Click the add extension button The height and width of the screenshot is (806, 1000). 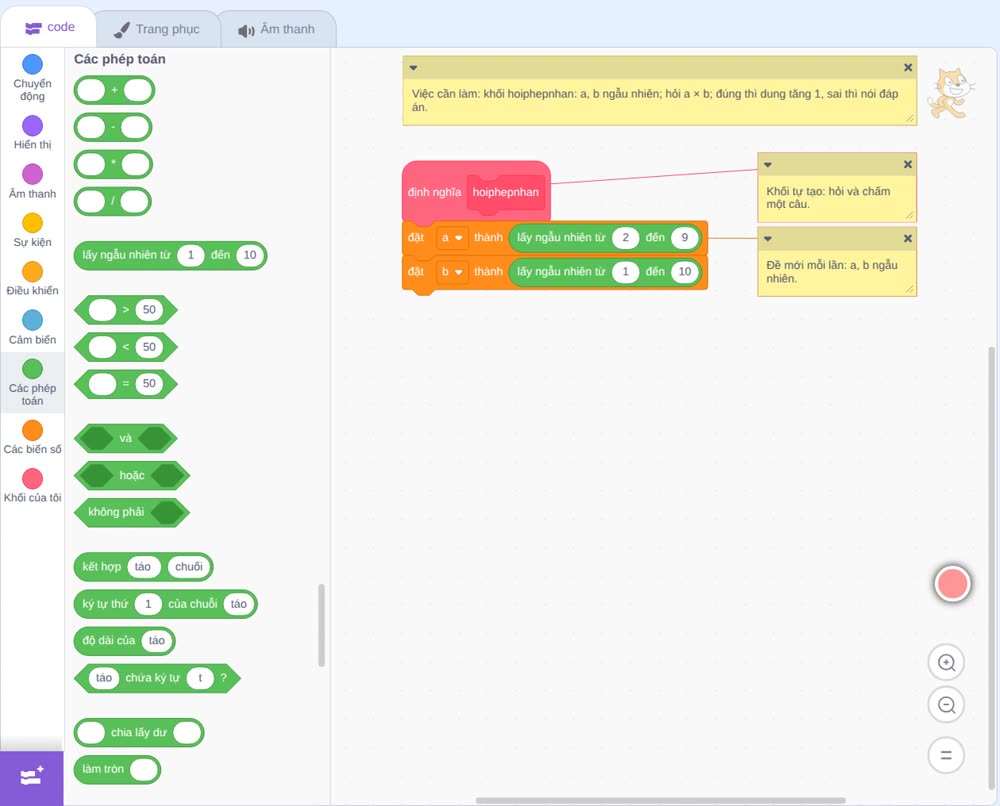click(32, 777)
